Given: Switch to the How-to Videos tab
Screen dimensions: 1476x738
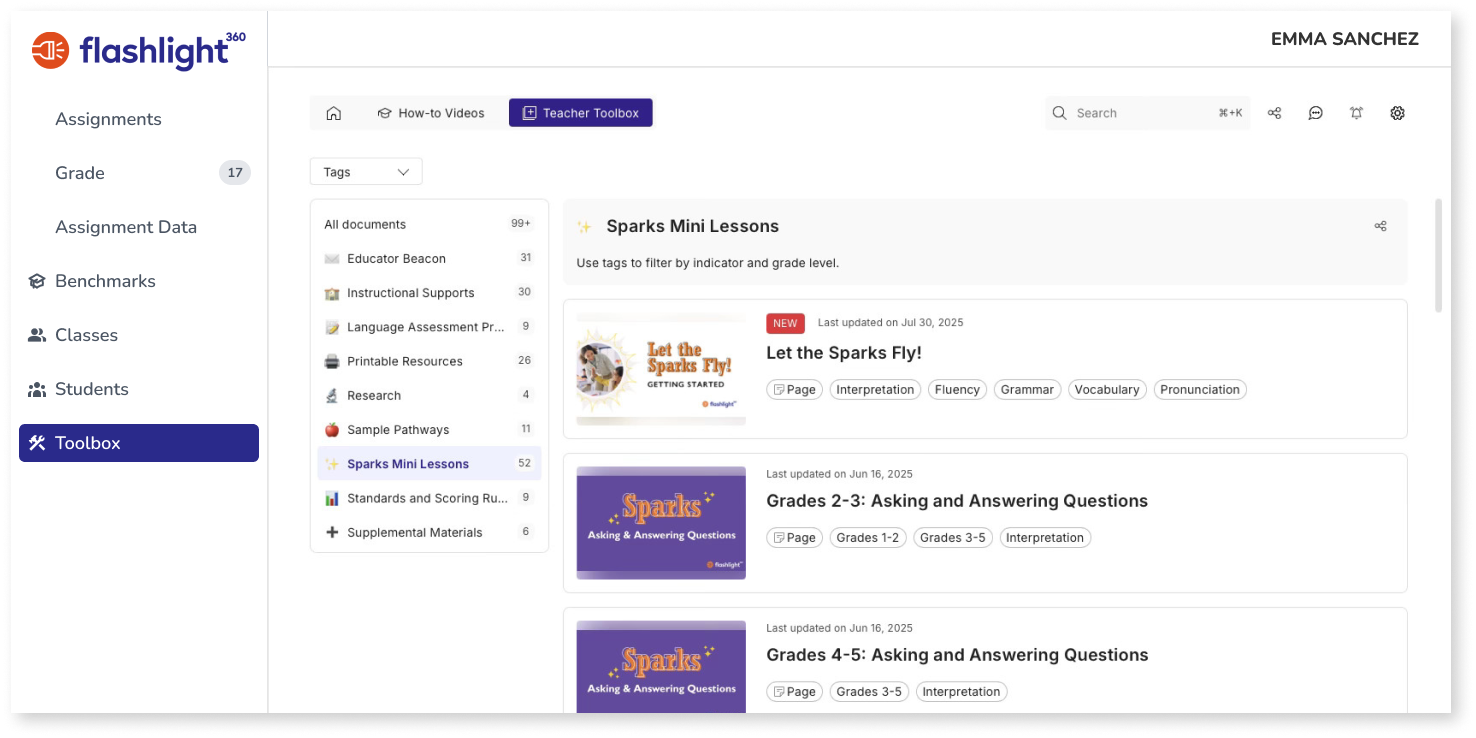Looking at the screenshot, I should [431, 113].
